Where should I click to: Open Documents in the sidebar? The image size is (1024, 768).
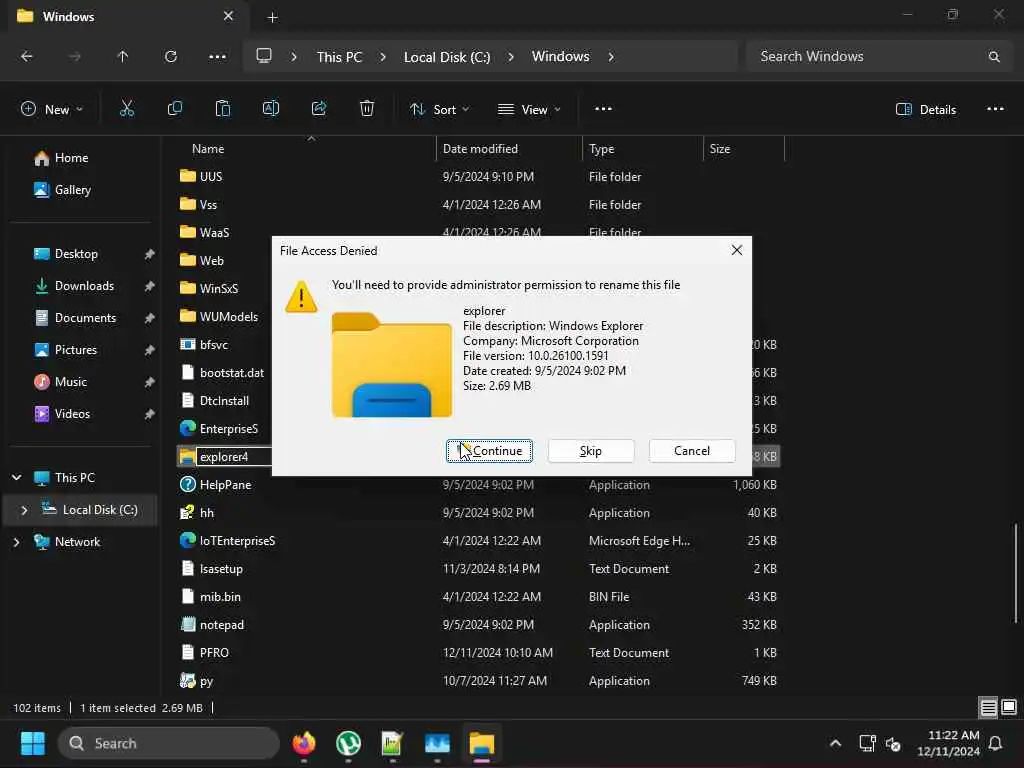point(85,317)
